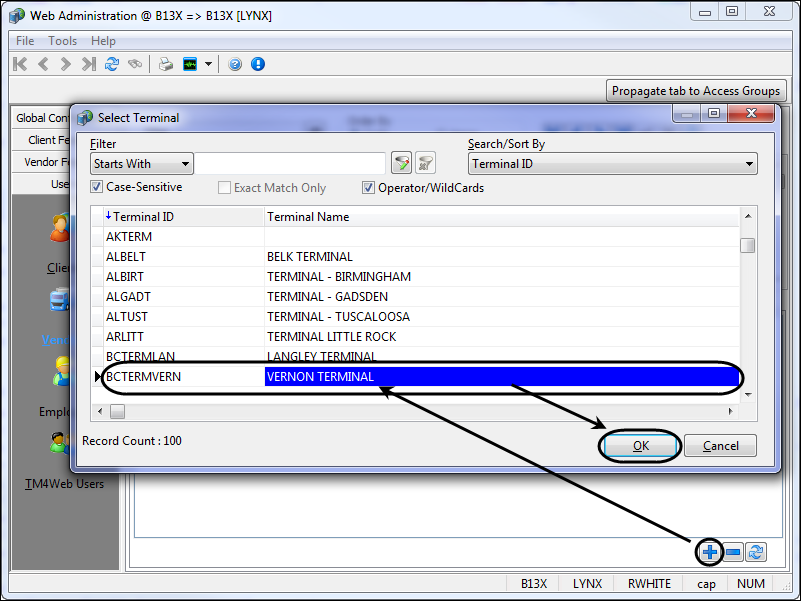Click the blue exclamation info icon
Image resolution: width=801 pixels, height=601 pixels.
tap(258, 64)
